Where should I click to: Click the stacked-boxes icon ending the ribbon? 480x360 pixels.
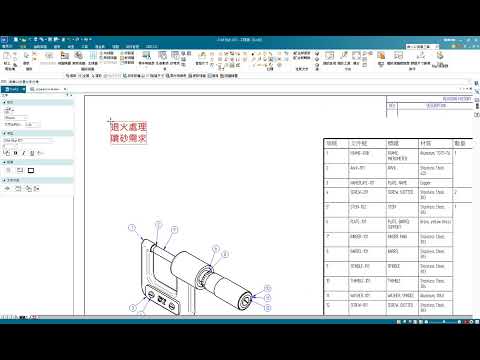pos(440,56)
